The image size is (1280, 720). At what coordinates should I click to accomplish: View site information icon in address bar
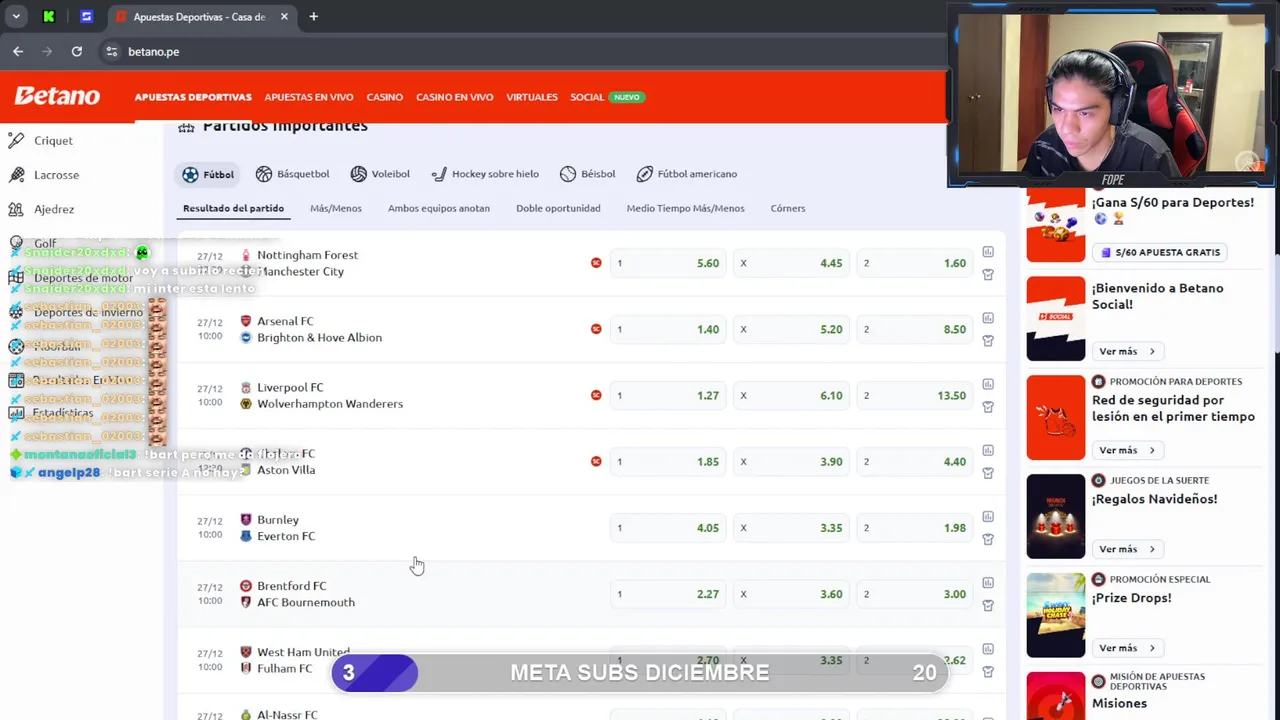tap(111, 51)
